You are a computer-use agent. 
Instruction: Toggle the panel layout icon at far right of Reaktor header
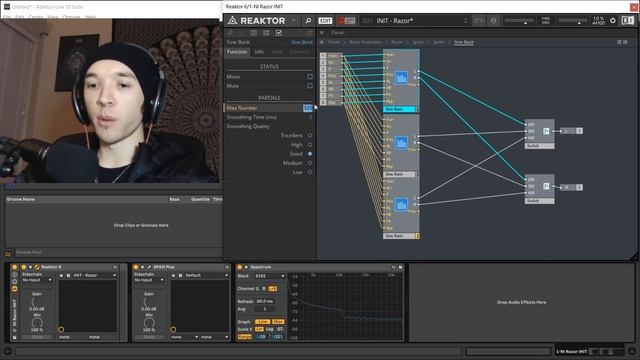pyautogui.click(x=628, y=20)
